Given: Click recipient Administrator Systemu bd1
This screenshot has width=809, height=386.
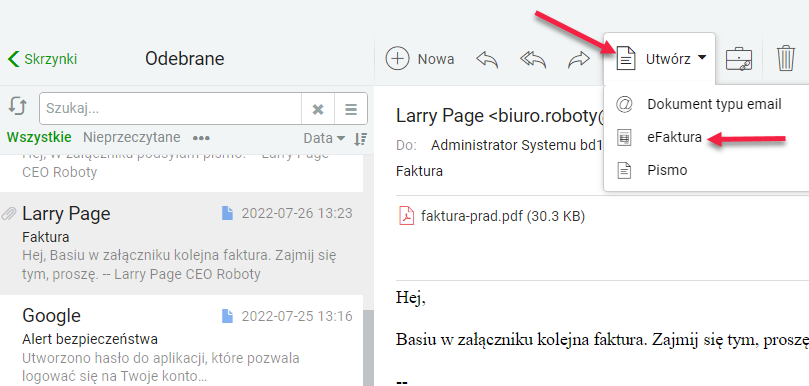Looking at the screenshot, I should (516, 146).
